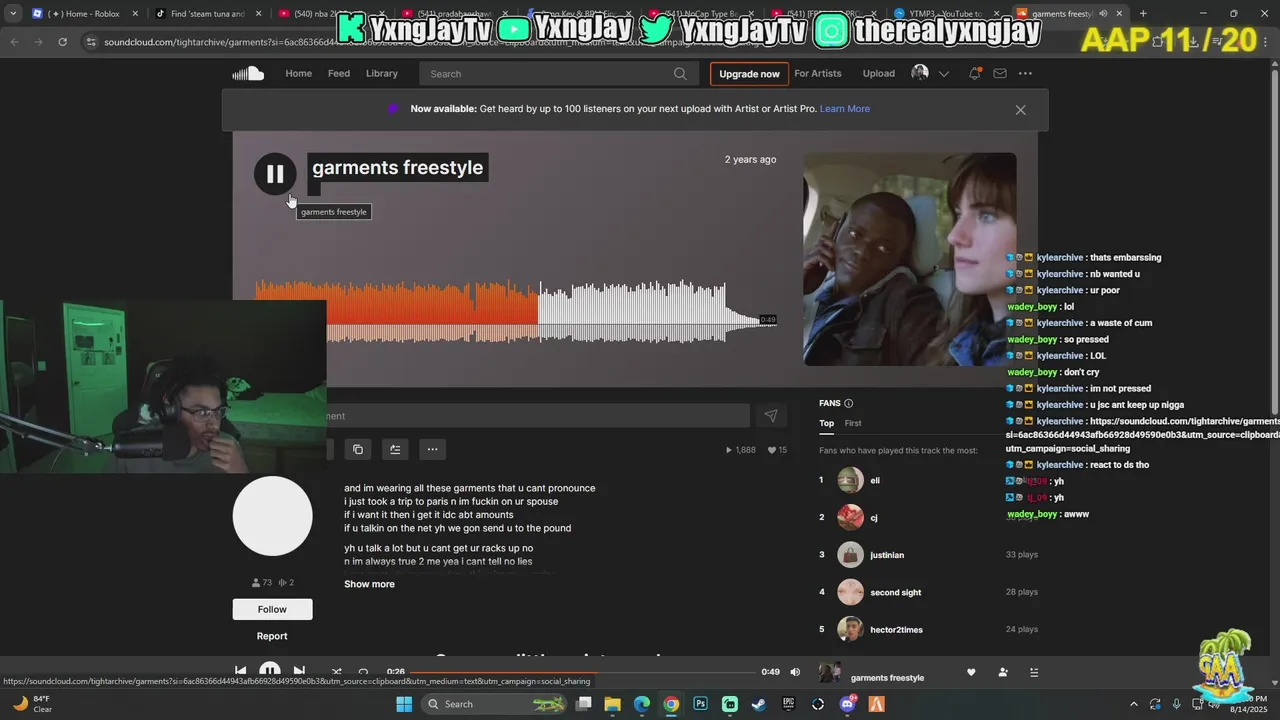Click the add to next up icon
1280x720 pixels.
pyautogui.click(x=395, y=449)
